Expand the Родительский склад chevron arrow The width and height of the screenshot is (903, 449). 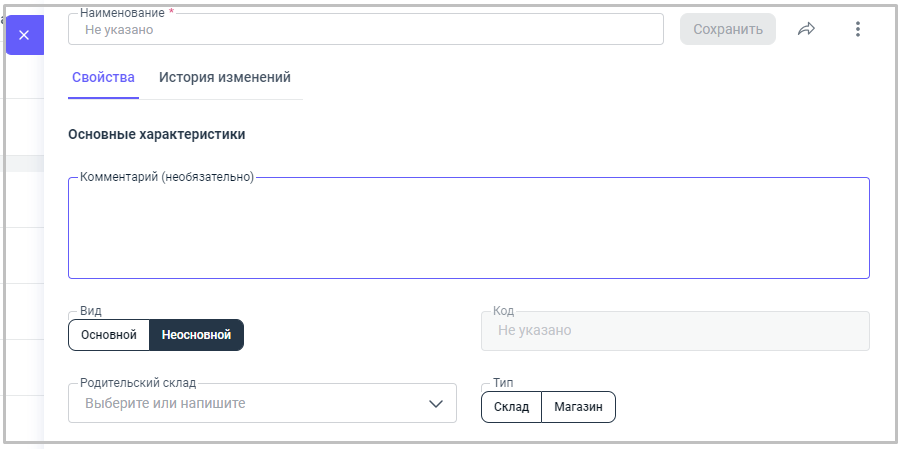pos(436,403)
